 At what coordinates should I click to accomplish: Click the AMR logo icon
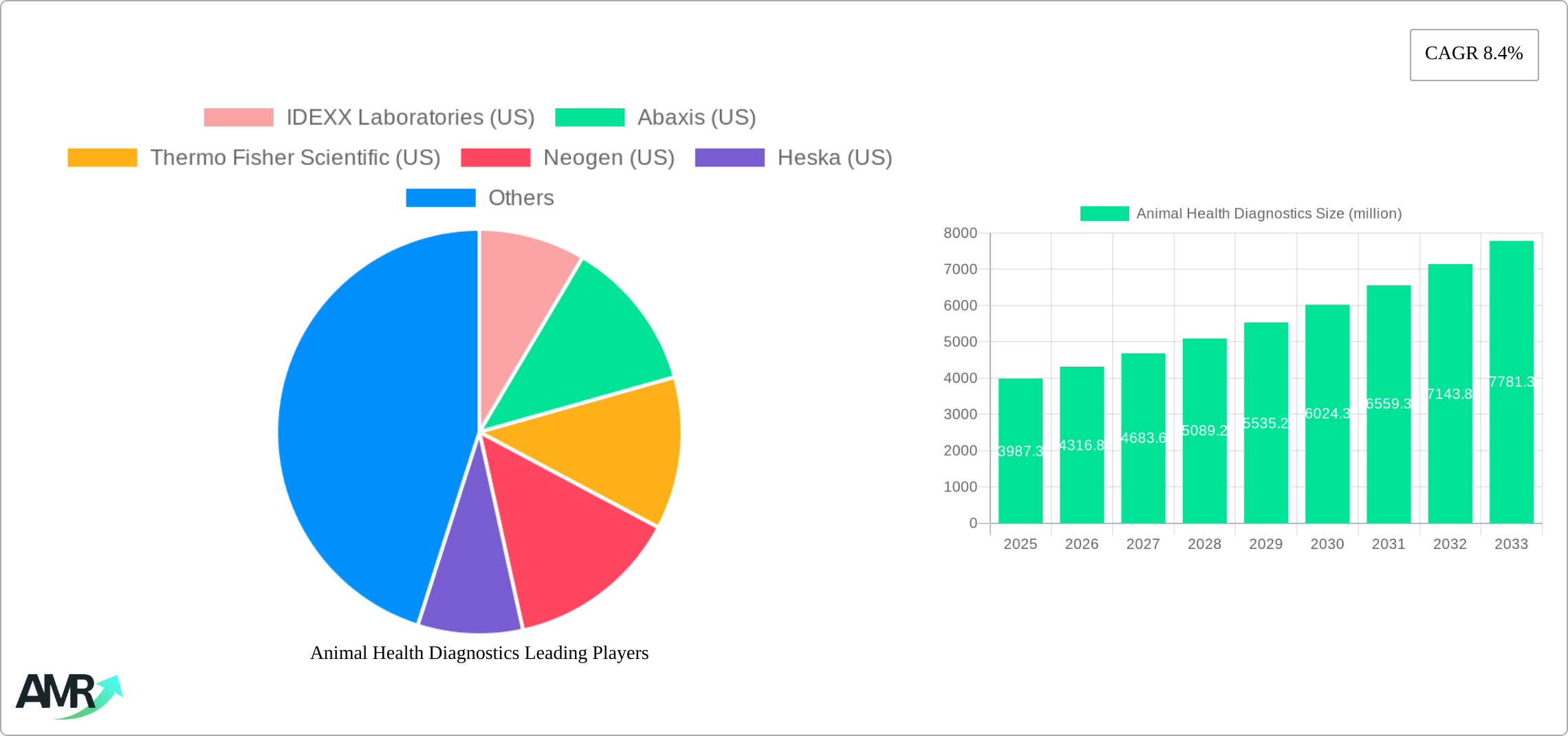[x=69, y=695]
